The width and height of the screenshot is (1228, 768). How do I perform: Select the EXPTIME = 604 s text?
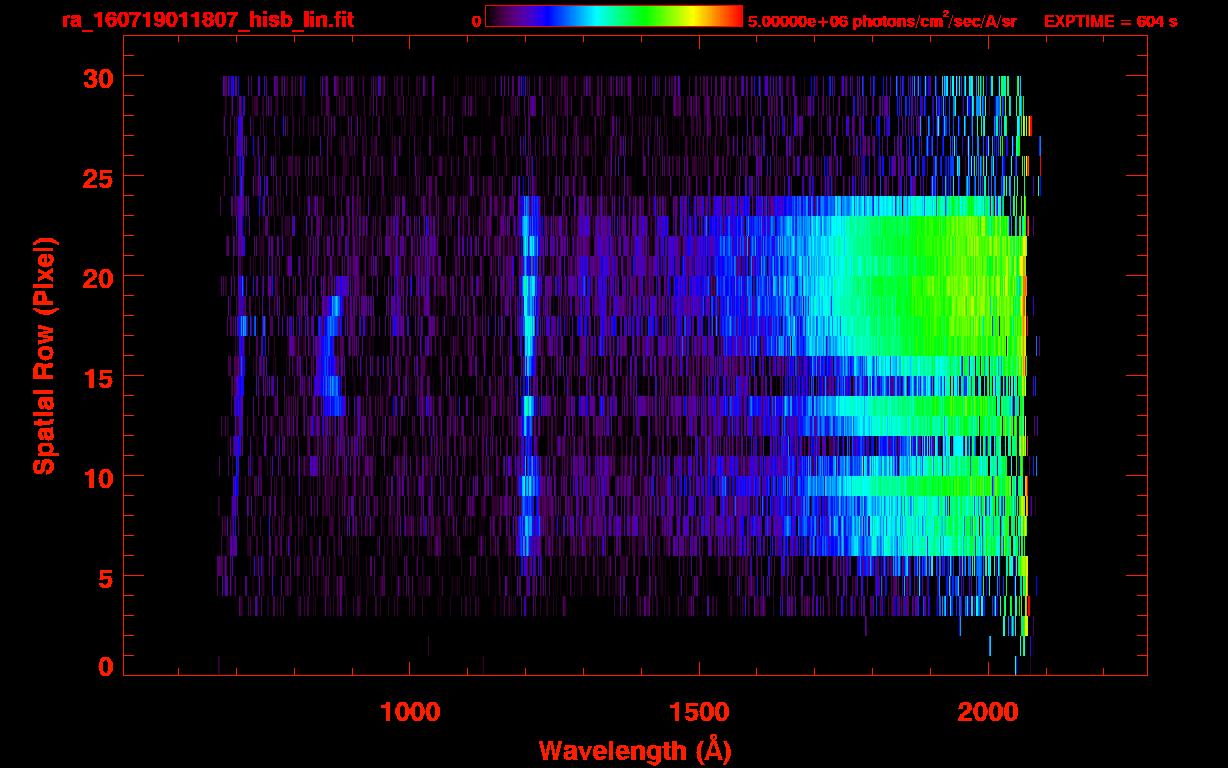[1110, 21]
